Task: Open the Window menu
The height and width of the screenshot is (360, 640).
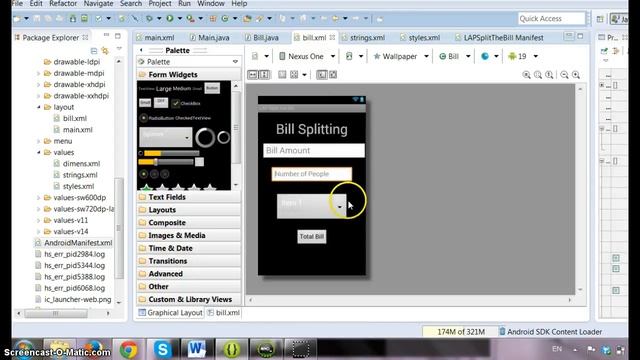Action: 211,4
